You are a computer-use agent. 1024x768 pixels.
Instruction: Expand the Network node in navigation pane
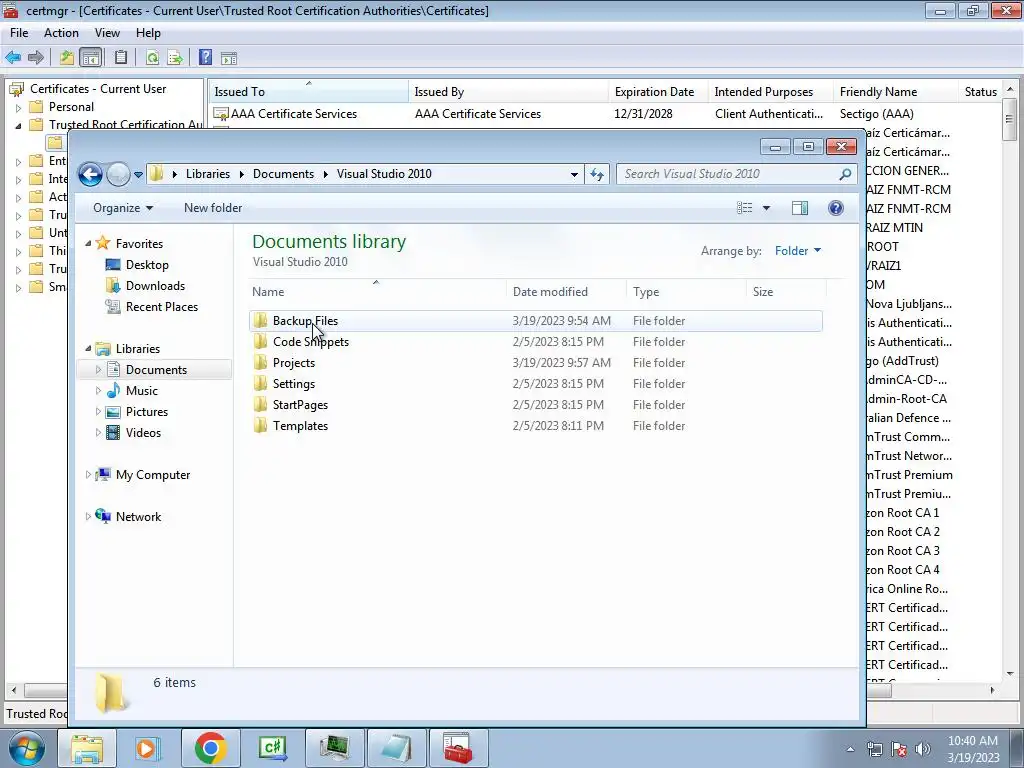point(88,517)
